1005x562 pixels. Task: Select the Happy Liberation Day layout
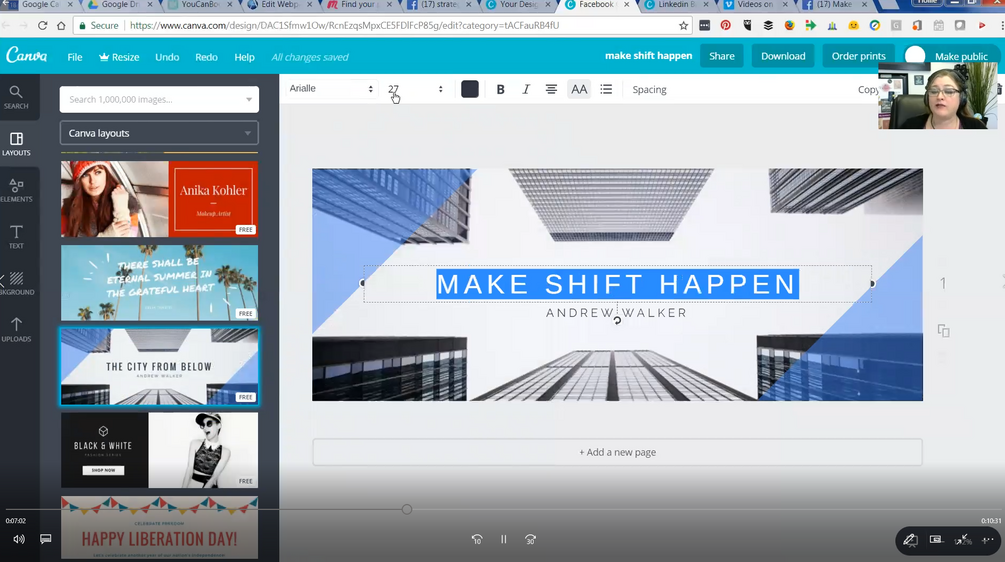[x=160, y=527]
